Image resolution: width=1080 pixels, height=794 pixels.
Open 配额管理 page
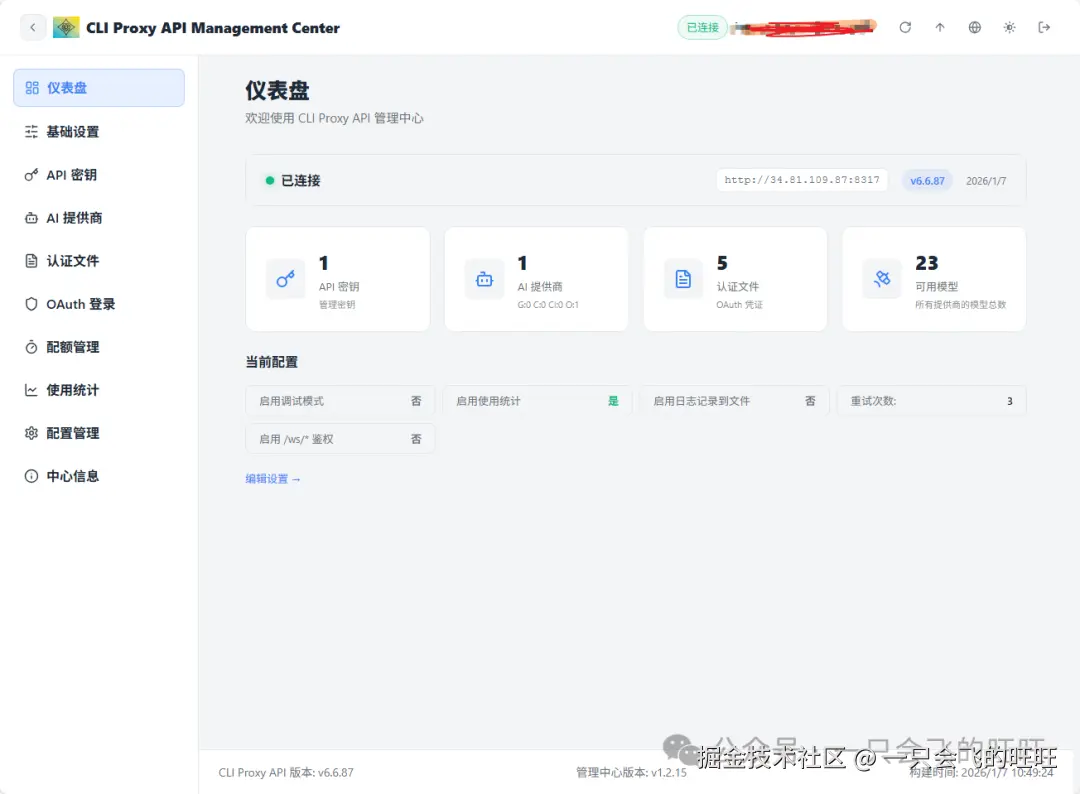point(98,347)
